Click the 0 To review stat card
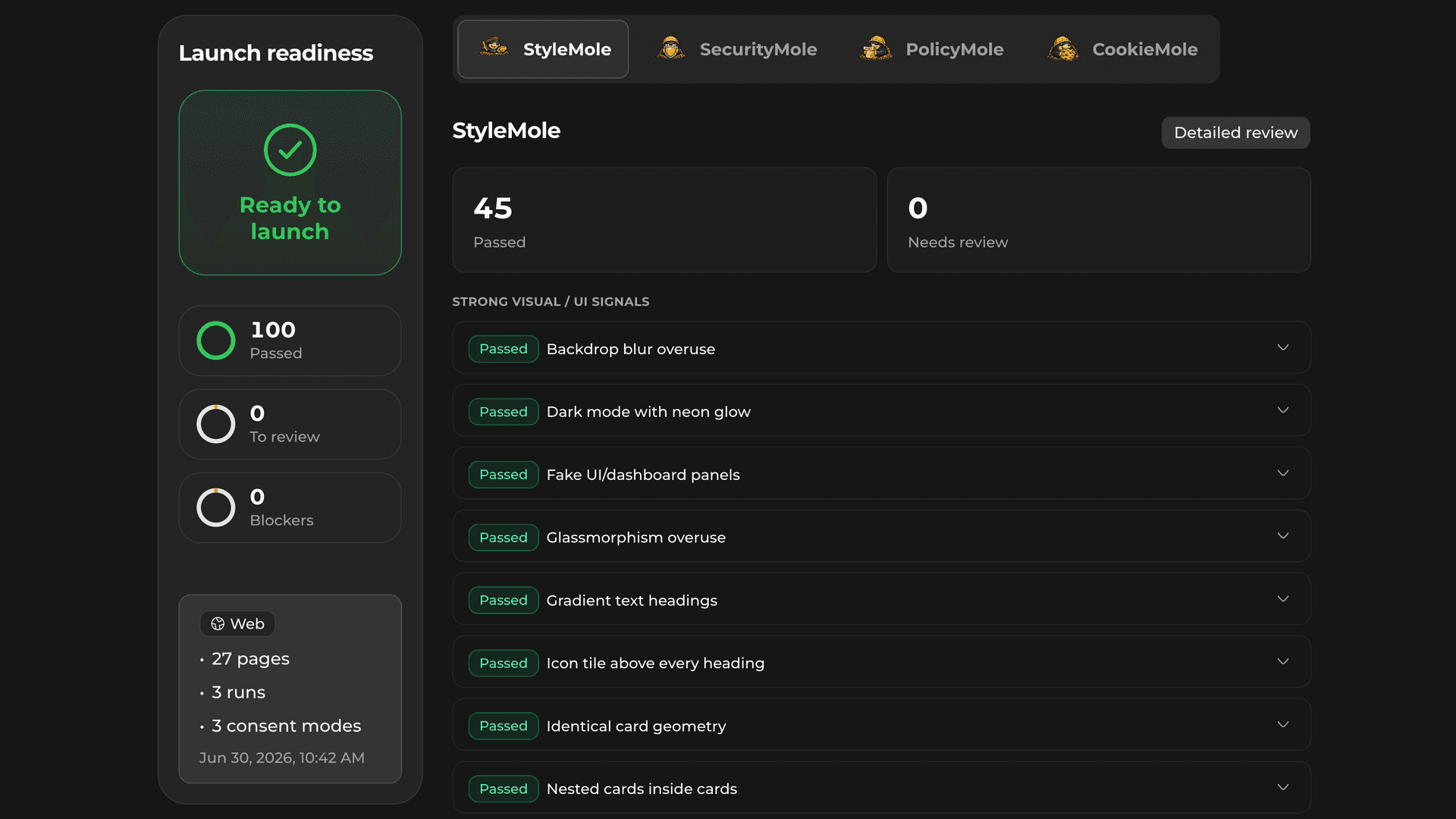 290,424
